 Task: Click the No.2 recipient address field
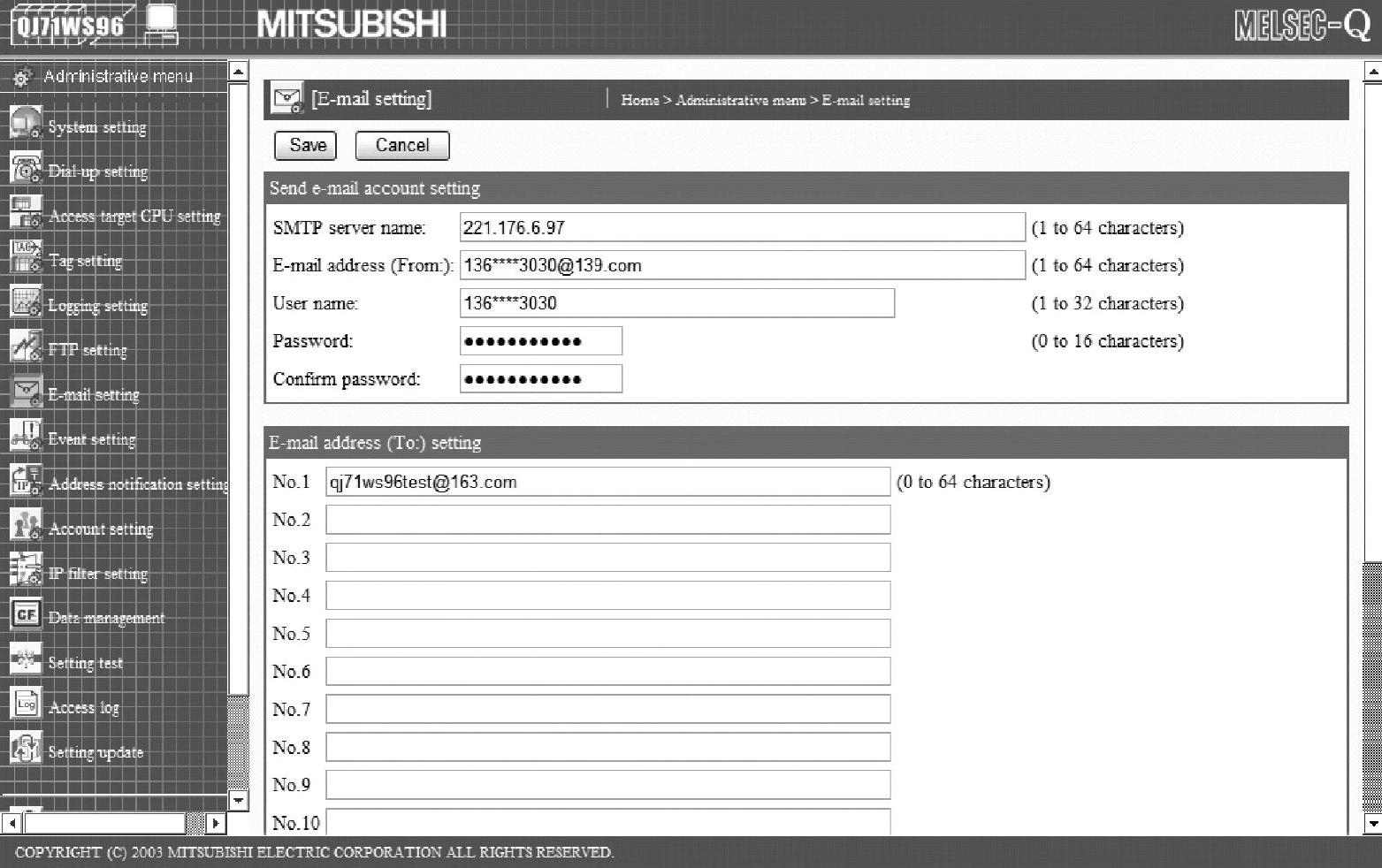(608, 520)
